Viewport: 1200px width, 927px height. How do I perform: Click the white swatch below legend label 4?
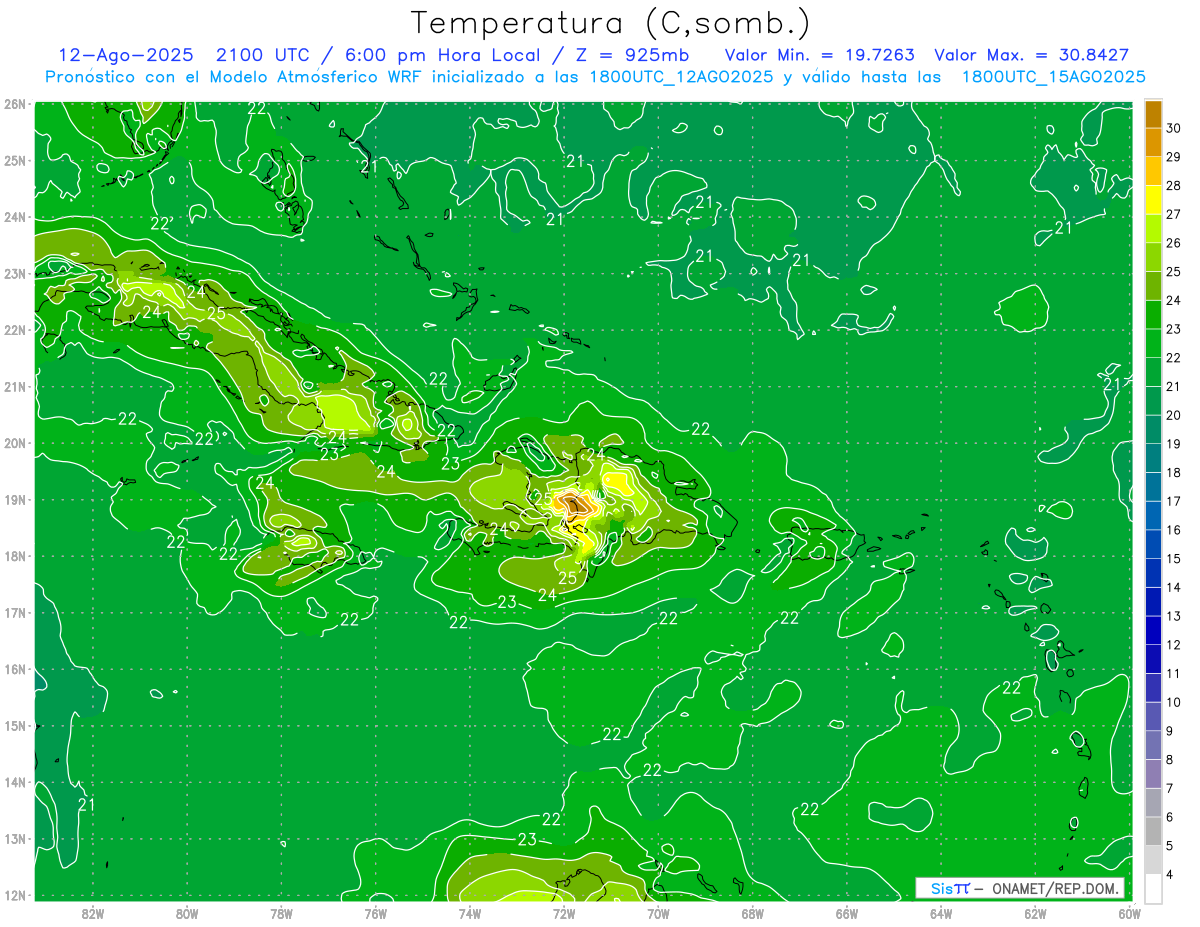(1153, 888)
